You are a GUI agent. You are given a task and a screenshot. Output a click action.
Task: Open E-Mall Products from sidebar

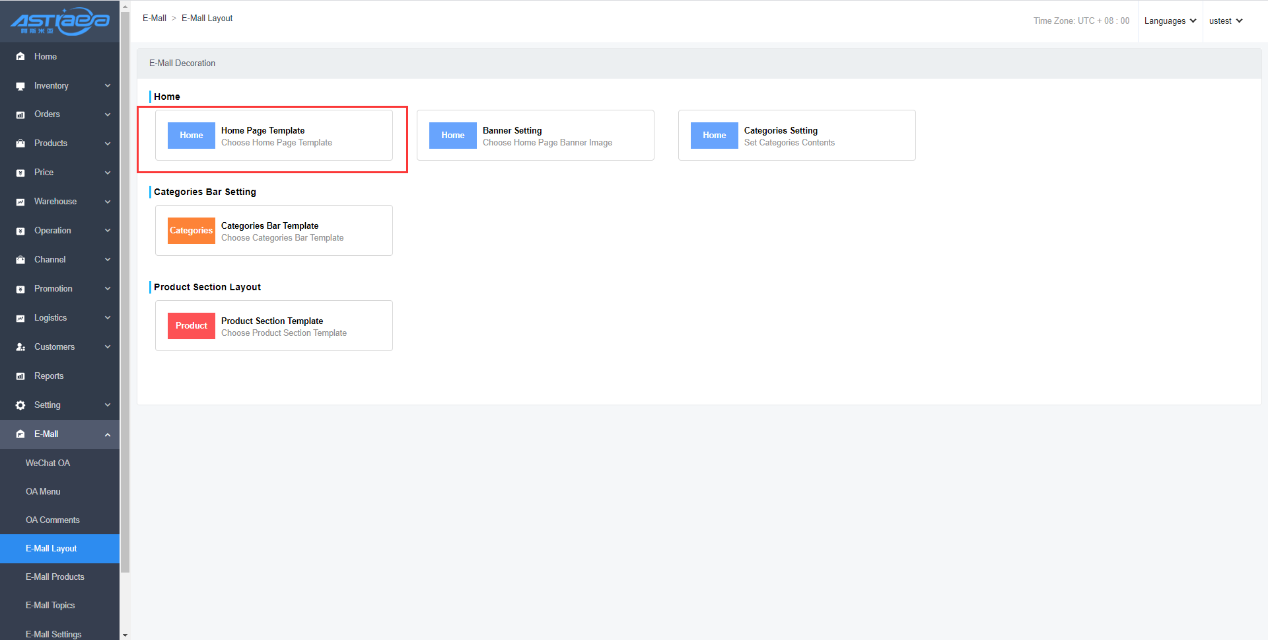click(x=55, y=577)
